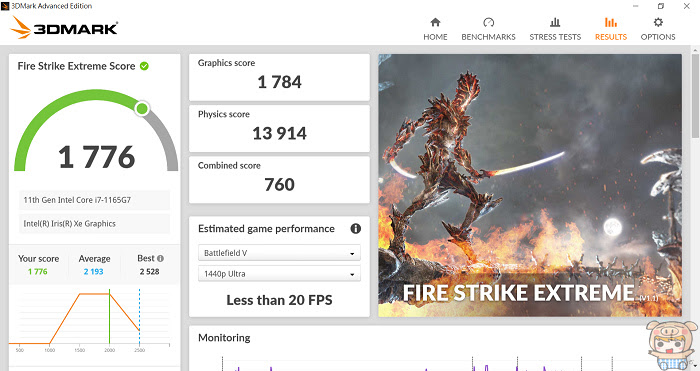Restore down the 3DMark window
Screen dimensions: 700x371
661,6
